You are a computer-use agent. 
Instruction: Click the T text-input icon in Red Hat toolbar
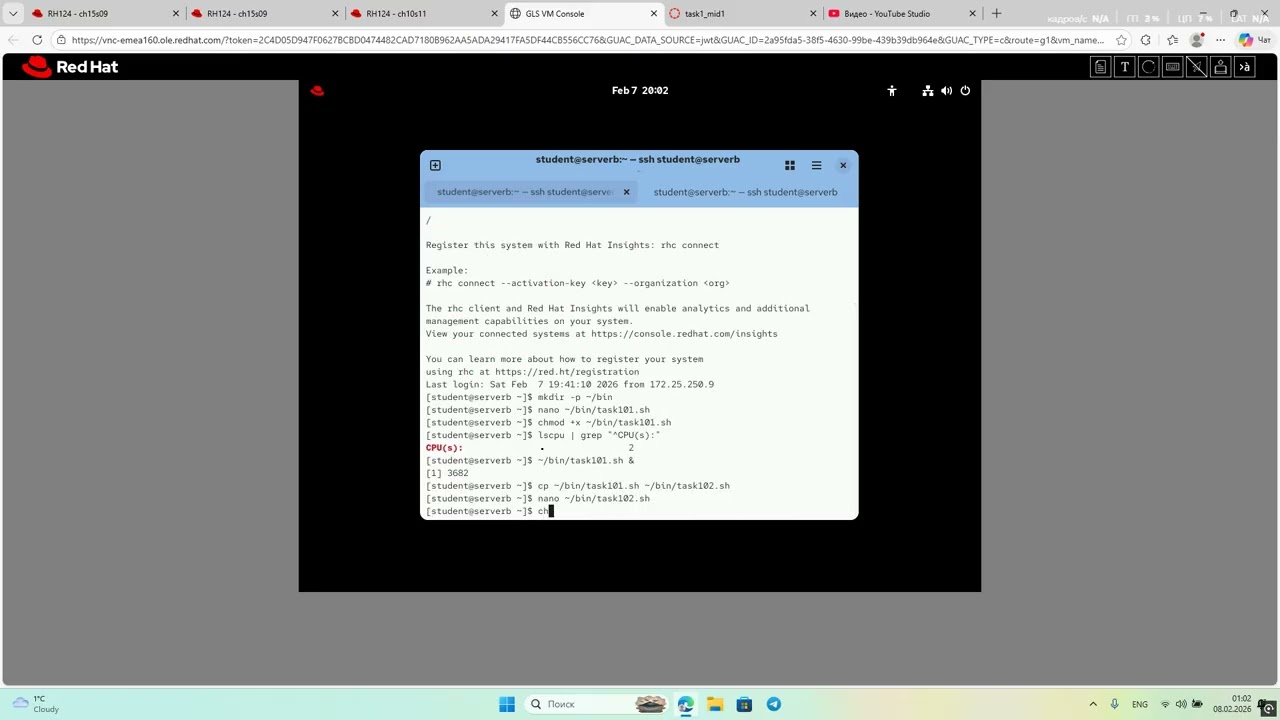click(1125, 67)
